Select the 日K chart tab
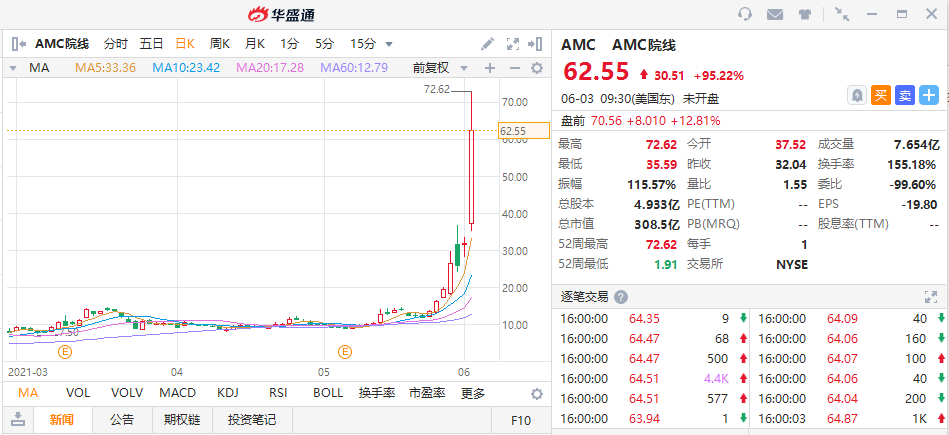The height and width of the screenshot is (435, 949). click(x=185, y=44)
